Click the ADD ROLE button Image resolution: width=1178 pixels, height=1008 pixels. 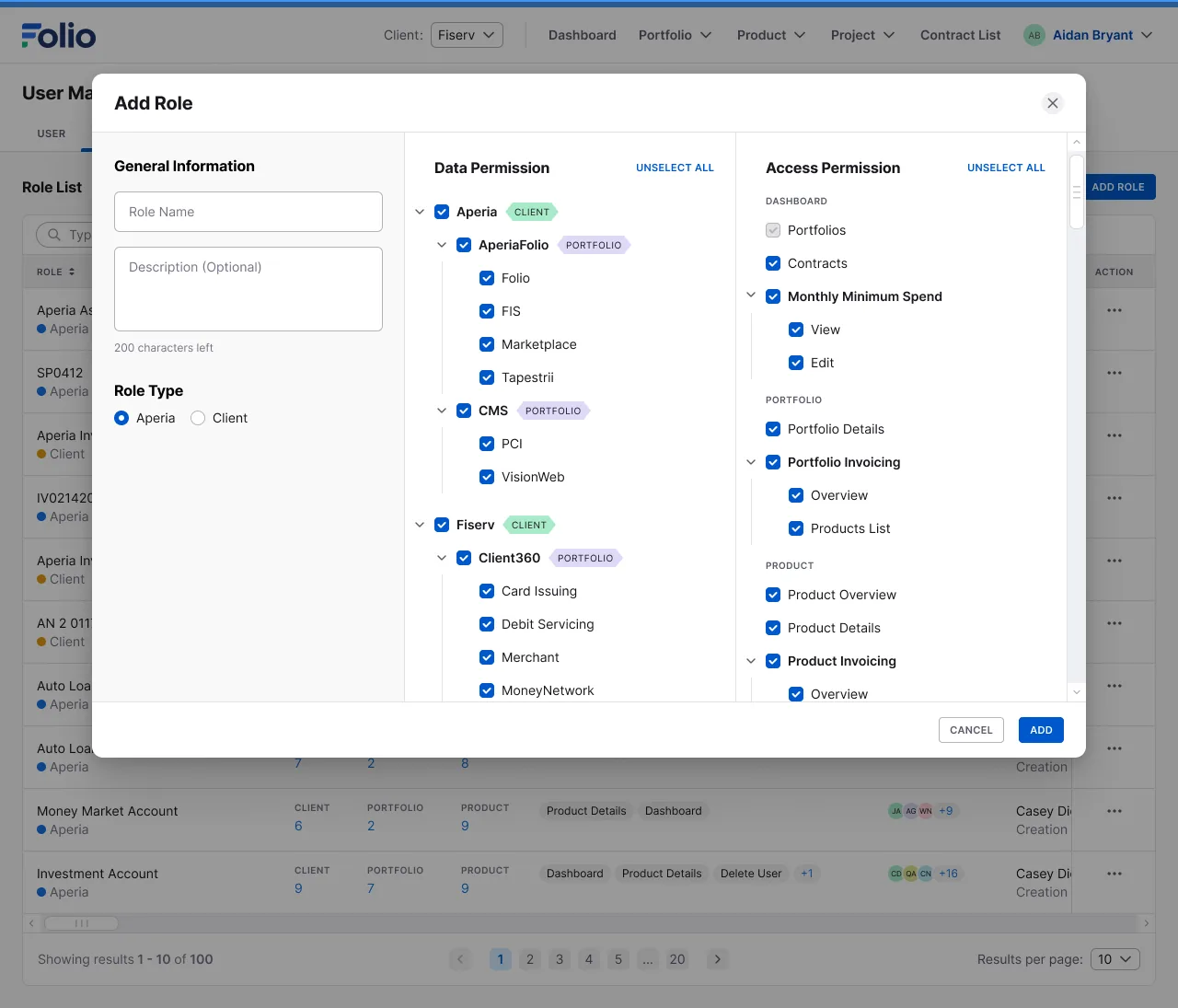click(x=1119, y=187)
